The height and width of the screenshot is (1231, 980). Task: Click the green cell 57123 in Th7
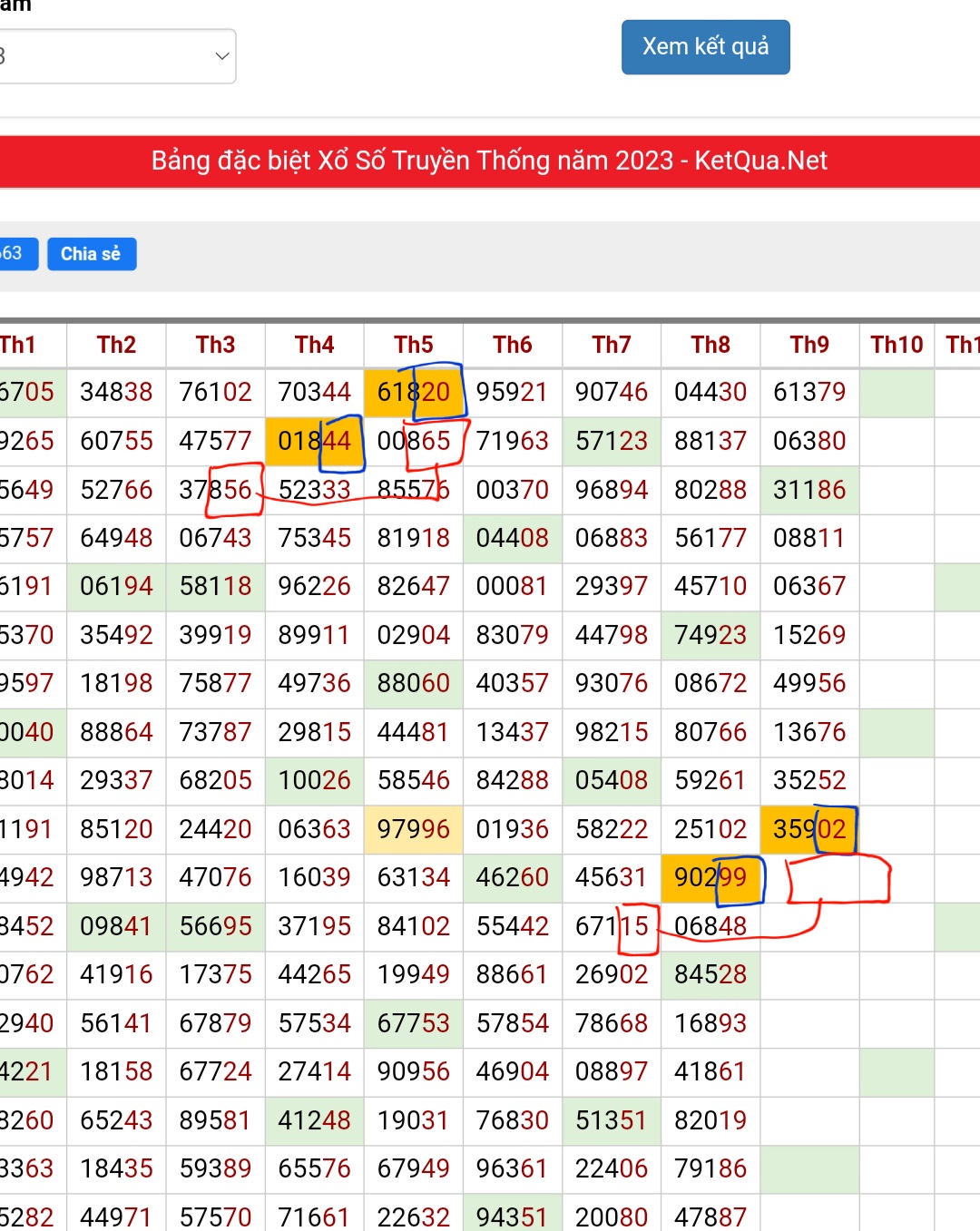[x=611, y=441]
